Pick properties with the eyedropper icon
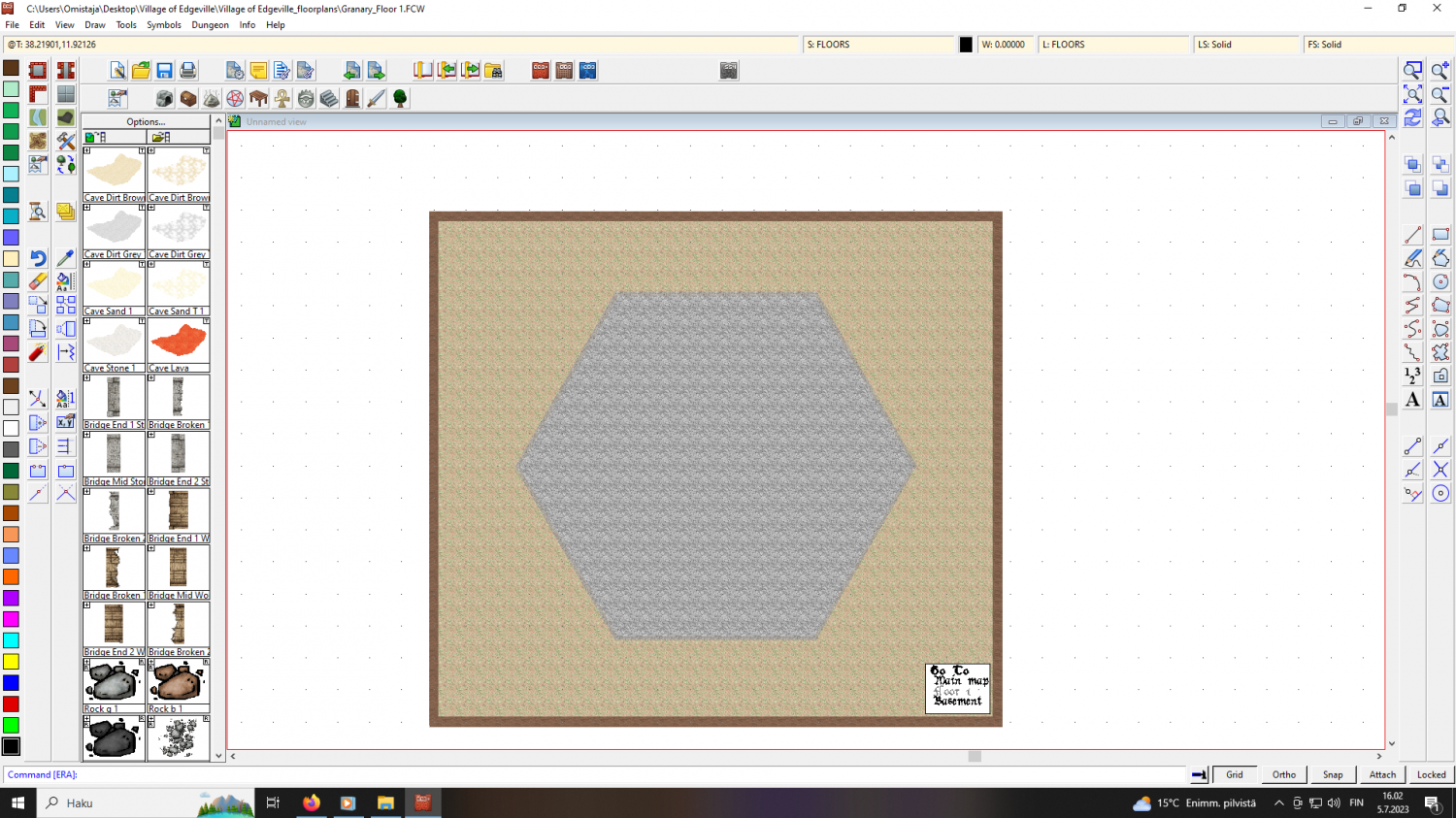 65,258
